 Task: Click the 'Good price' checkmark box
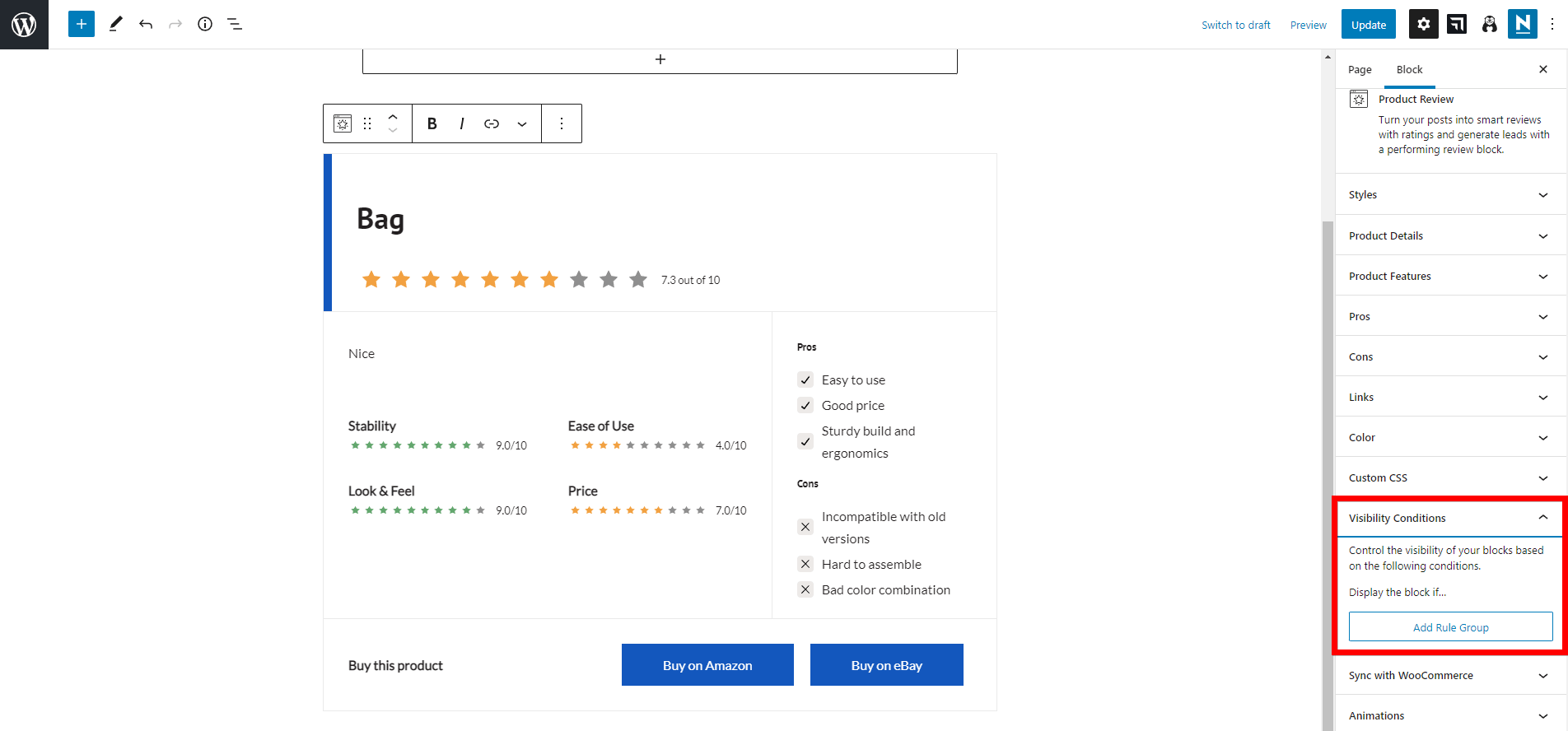click(x=805, y=406)
